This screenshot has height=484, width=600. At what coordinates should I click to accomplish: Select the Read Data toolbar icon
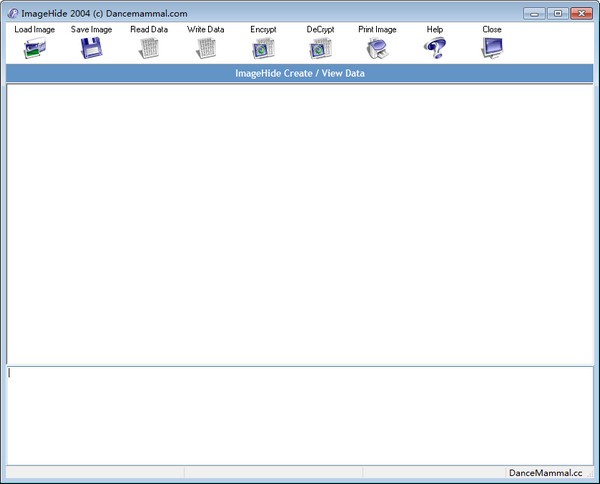[x=149, y=48]
